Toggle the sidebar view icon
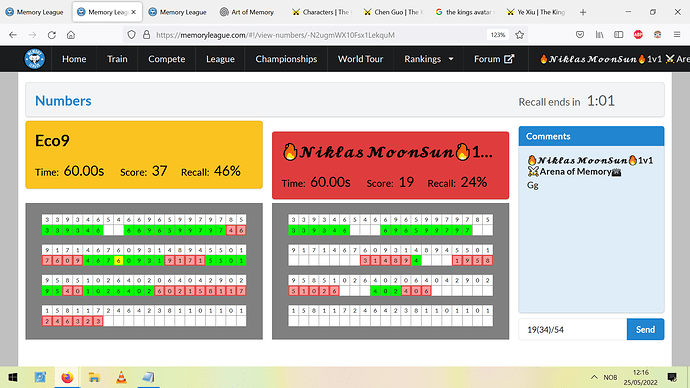This screenshot has height=388, width=690. click(619, 35)
